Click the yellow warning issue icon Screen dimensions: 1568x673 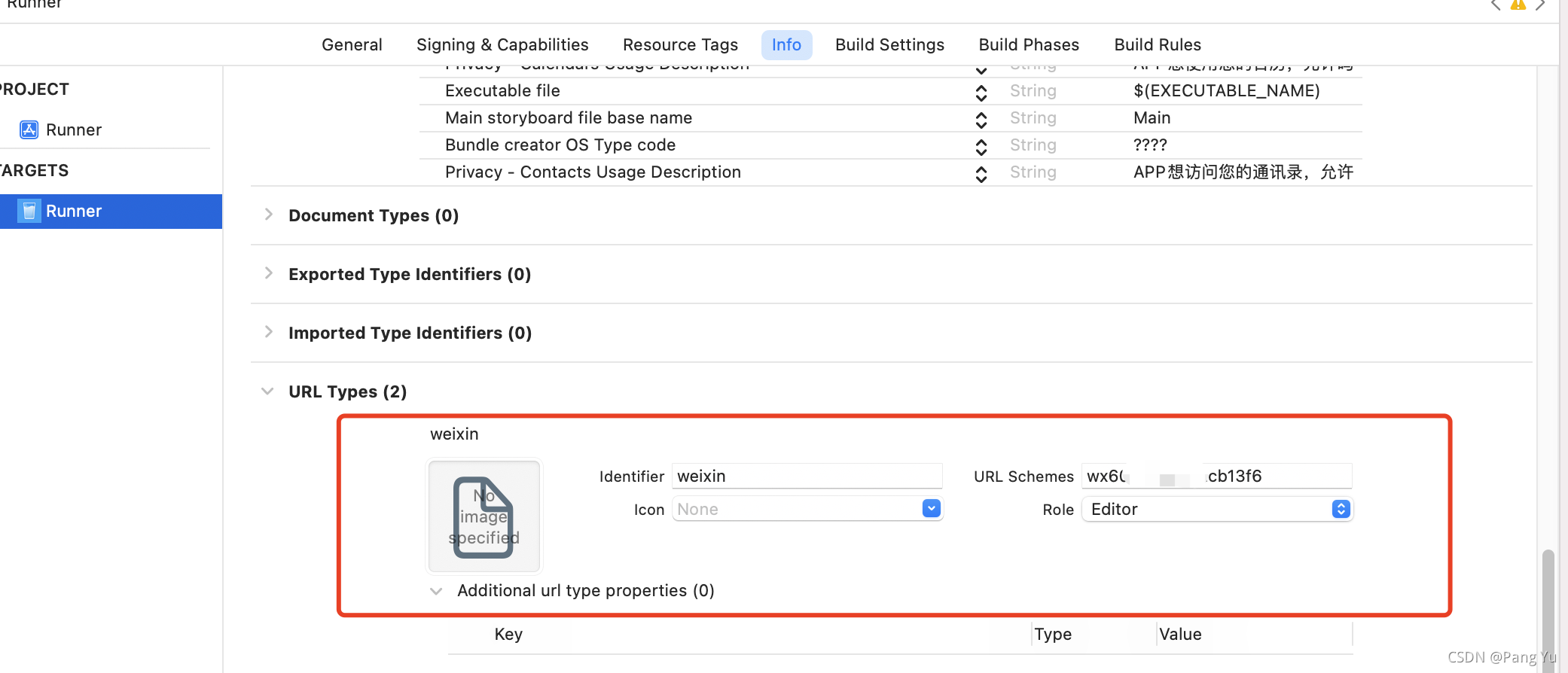[1518, 5]
